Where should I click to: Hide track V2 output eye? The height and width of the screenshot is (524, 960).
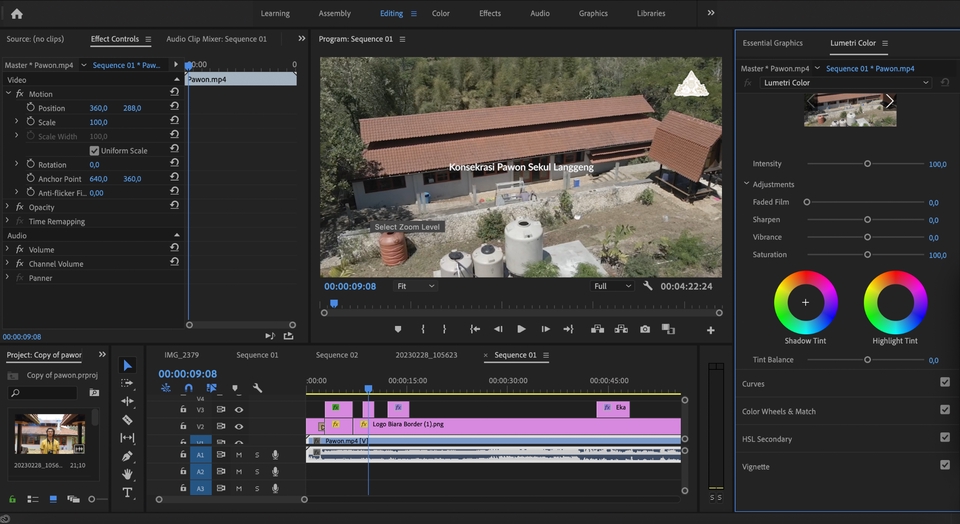tap(239, 426)
